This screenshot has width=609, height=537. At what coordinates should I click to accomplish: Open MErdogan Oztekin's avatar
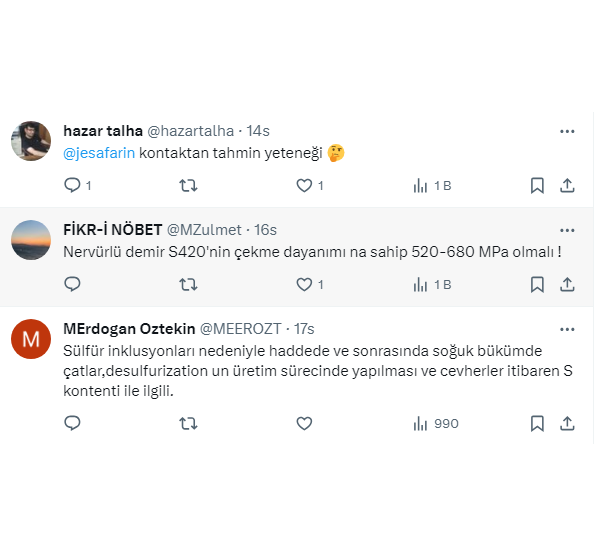click(31, 339)
